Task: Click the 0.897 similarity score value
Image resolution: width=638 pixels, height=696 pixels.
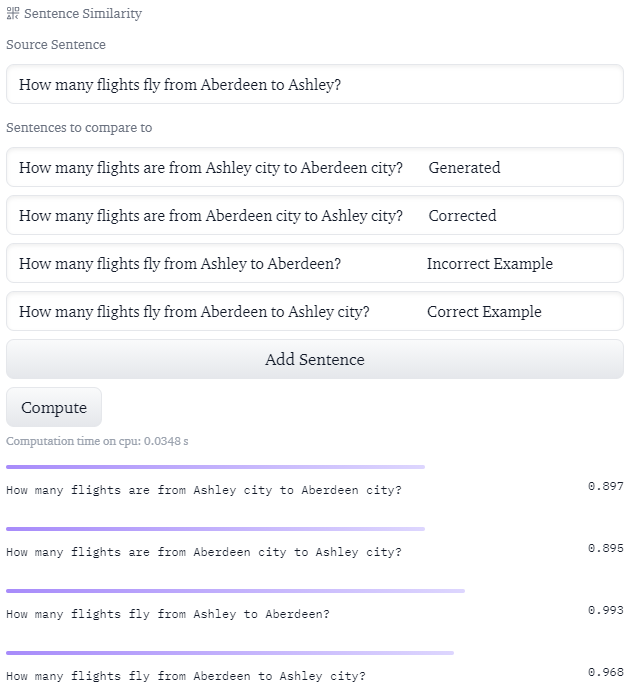Action: (606, 486)
